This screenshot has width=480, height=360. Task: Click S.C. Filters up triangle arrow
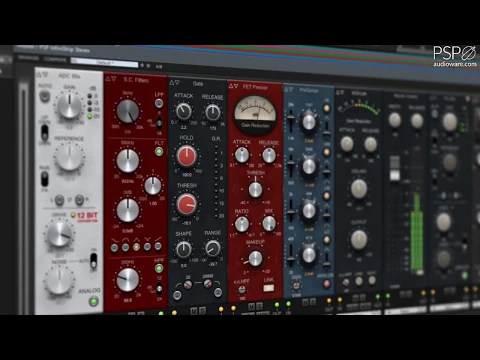pos(108,79)
